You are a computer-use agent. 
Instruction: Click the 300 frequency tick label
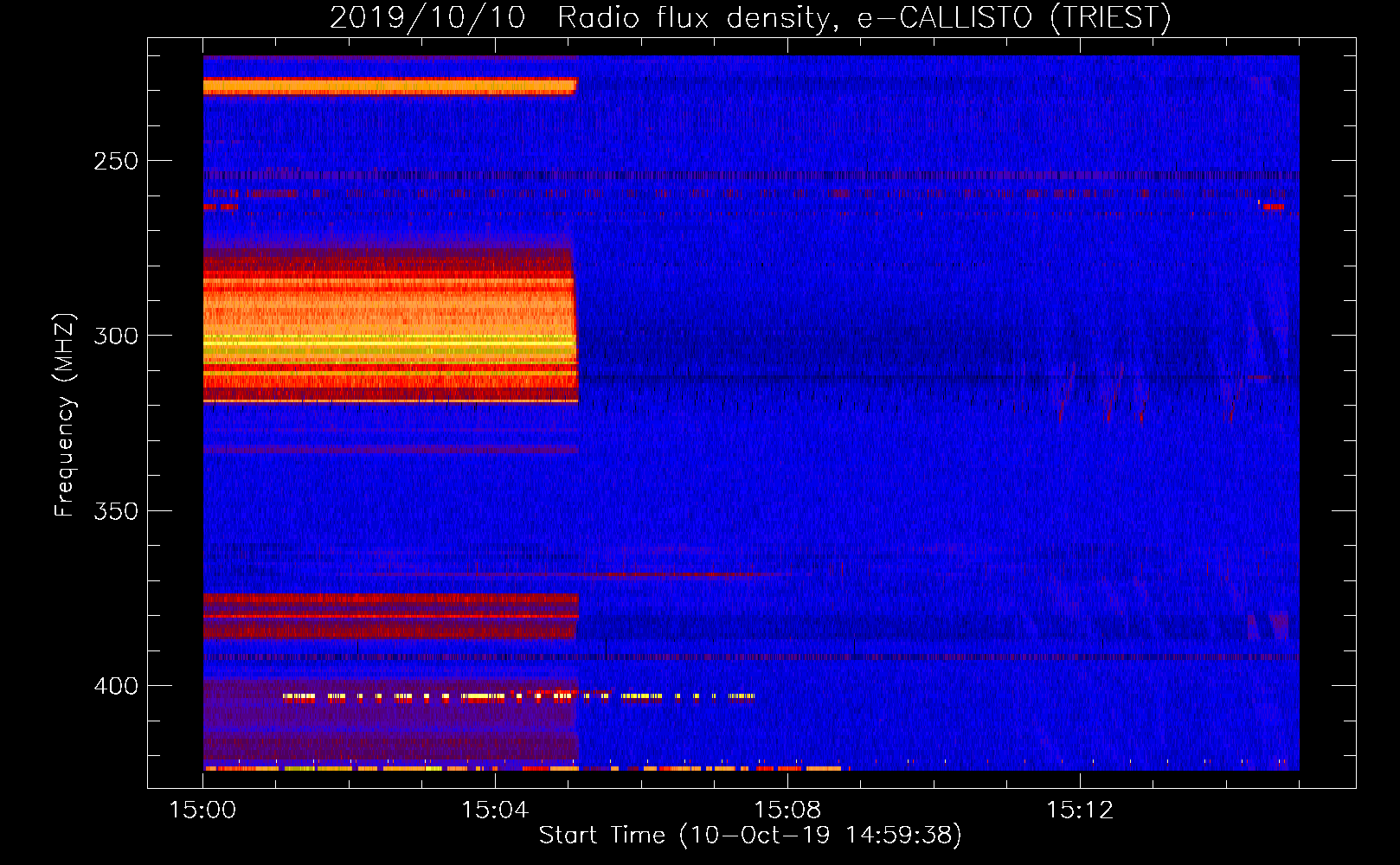pyautogui.click(x=116, y=336)
